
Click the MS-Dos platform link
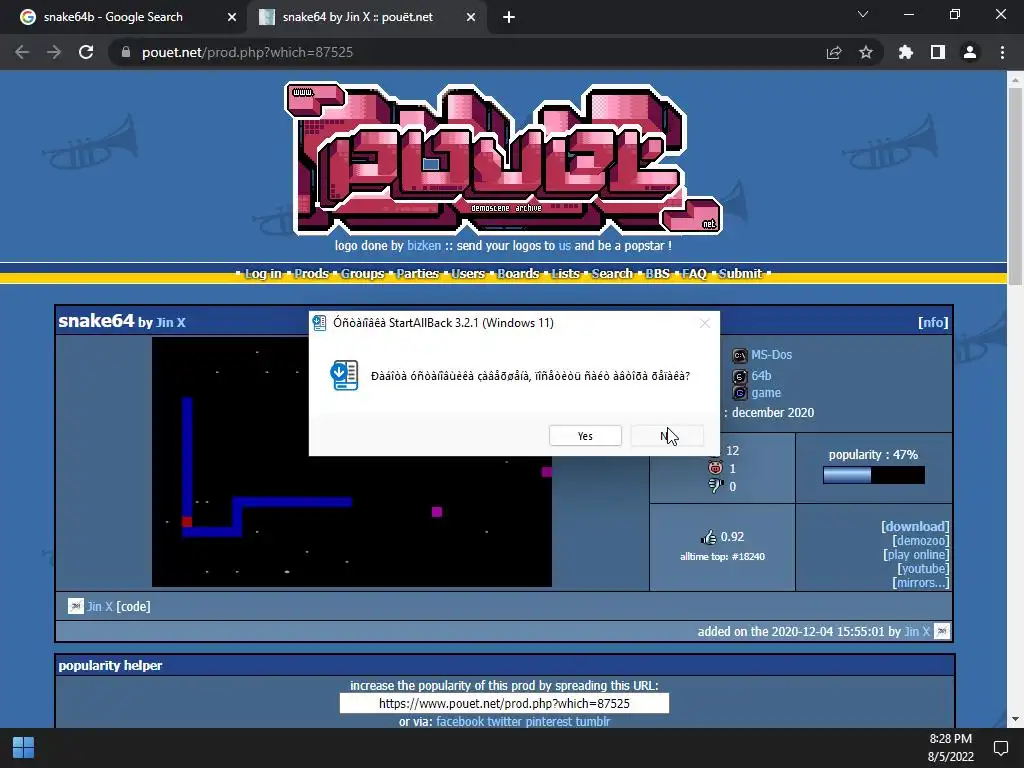tap(771, 355)
